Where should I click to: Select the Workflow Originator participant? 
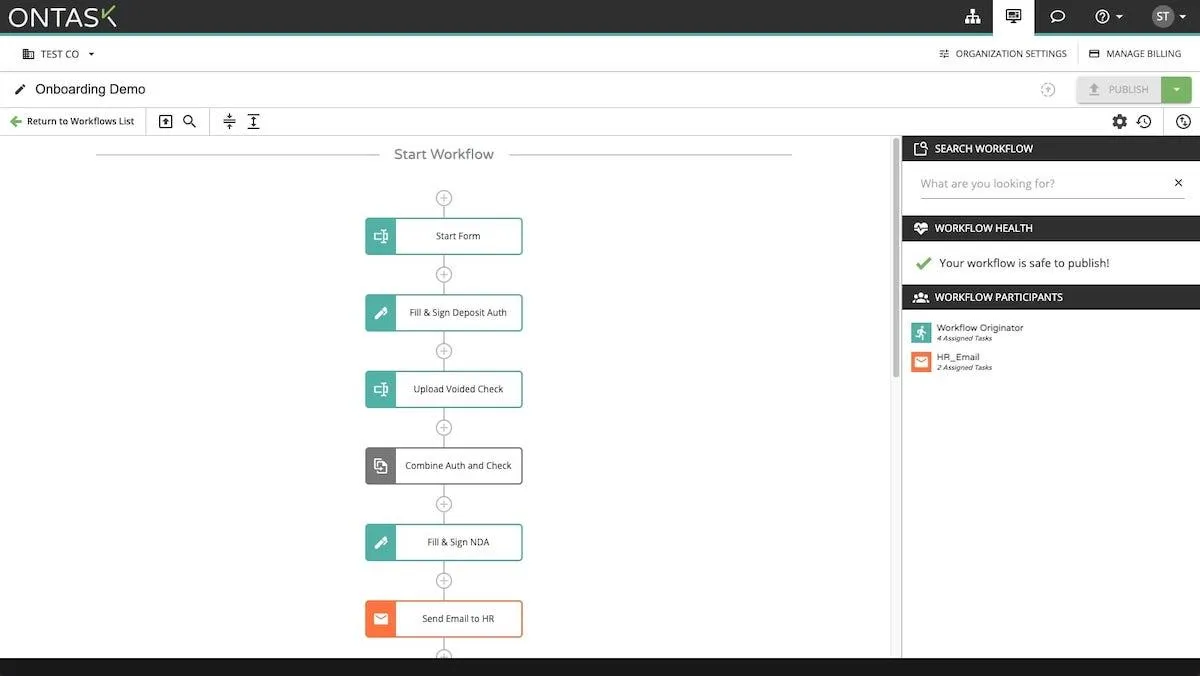(x=968, y=332)
